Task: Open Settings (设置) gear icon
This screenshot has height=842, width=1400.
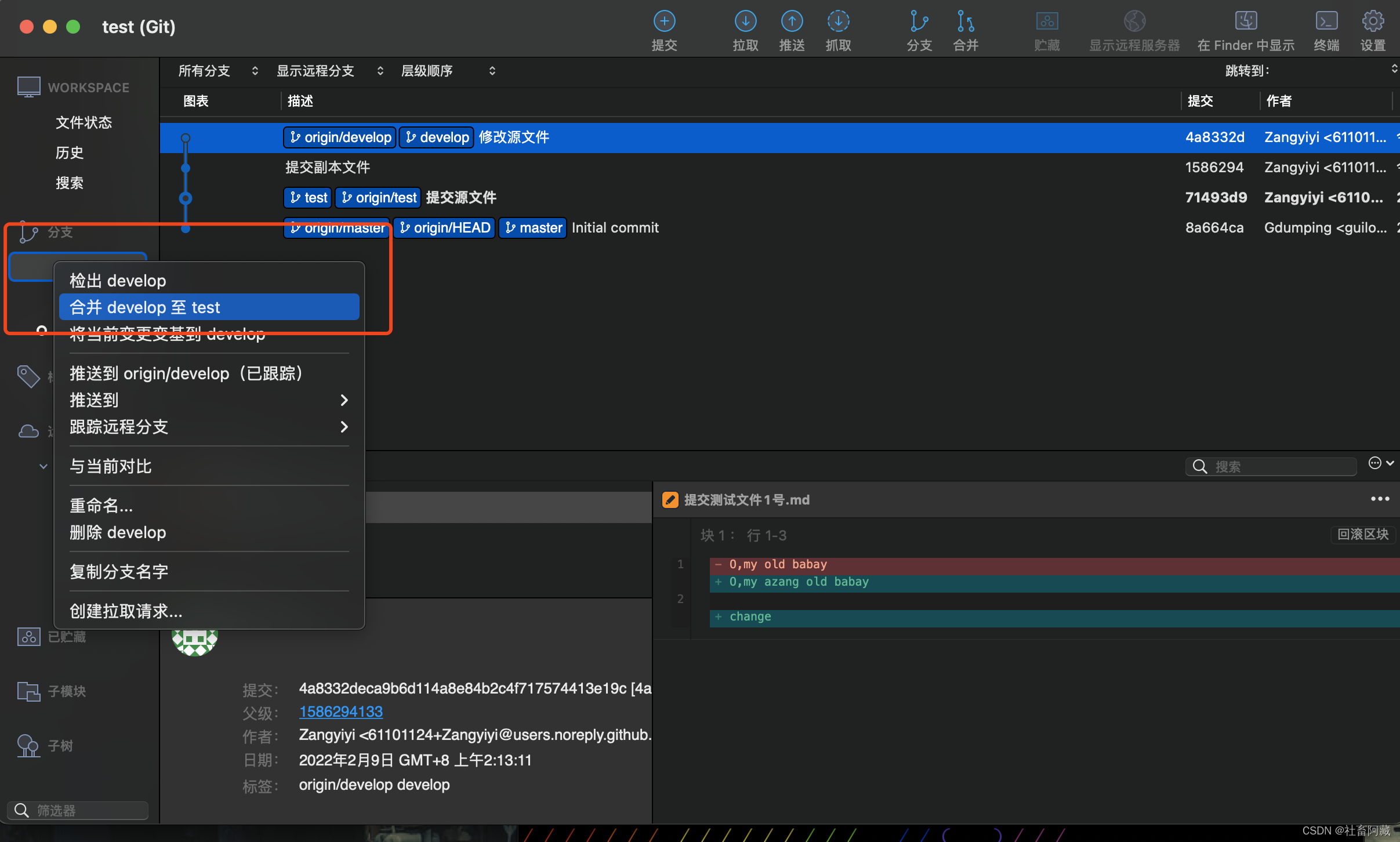Action: 1373,22
